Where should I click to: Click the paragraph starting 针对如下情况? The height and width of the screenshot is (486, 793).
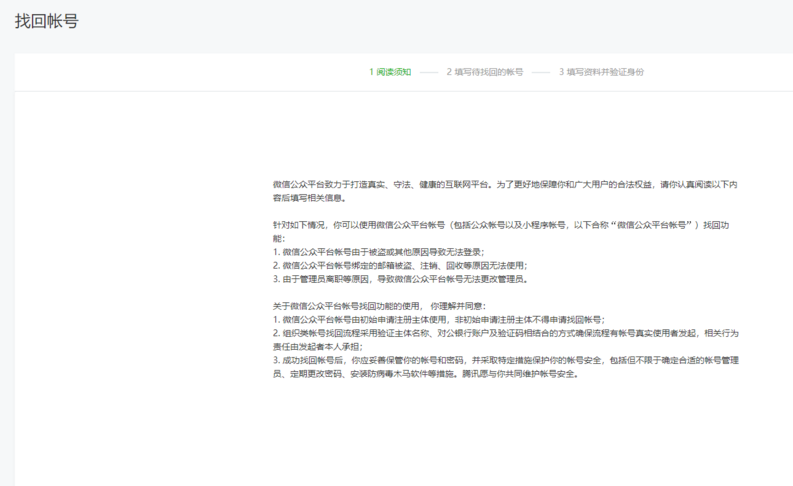(501, 232)
